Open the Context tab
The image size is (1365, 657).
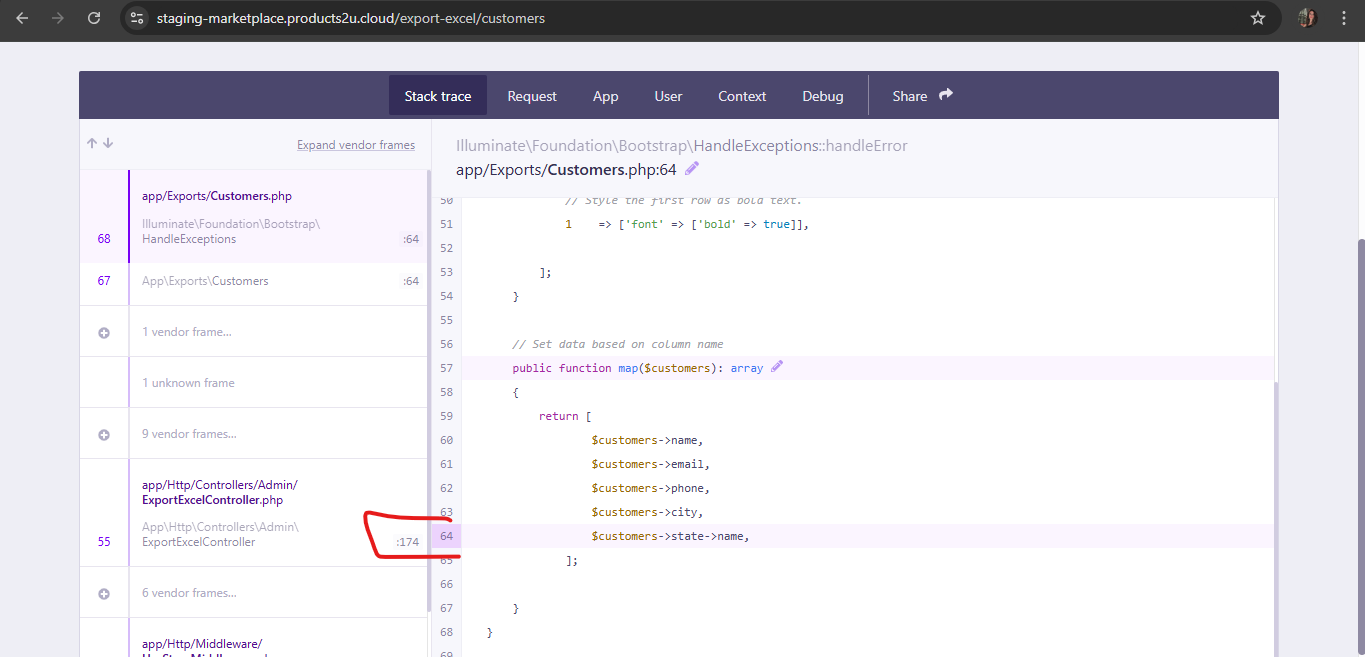point(742,96)
